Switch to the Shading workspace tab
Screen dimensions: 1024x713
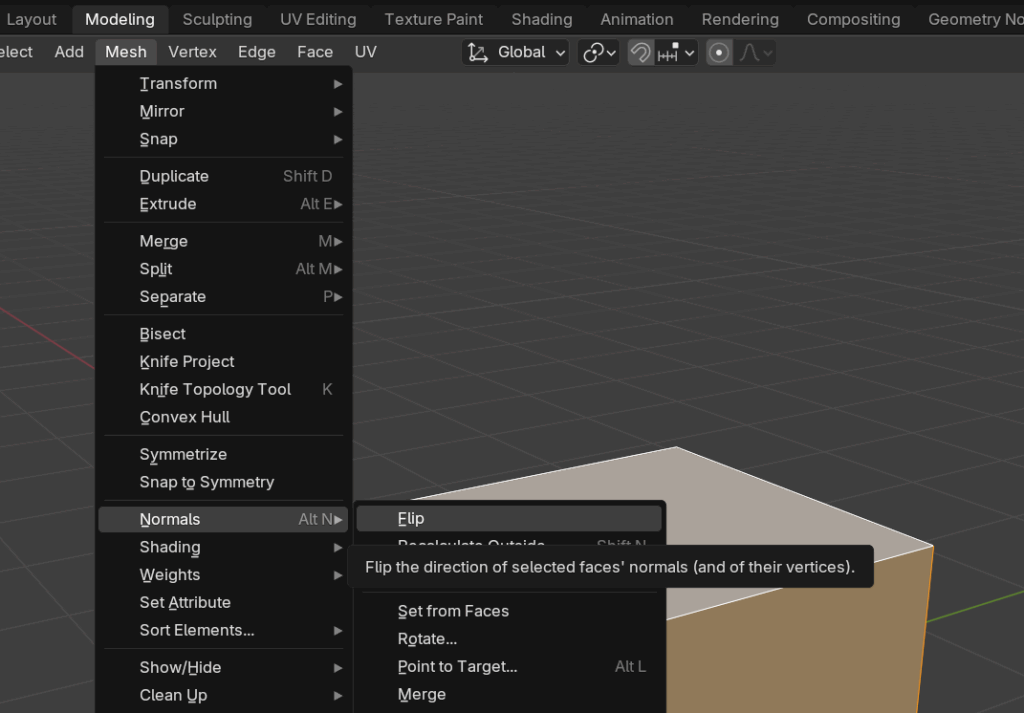click(x=541, y=19)
